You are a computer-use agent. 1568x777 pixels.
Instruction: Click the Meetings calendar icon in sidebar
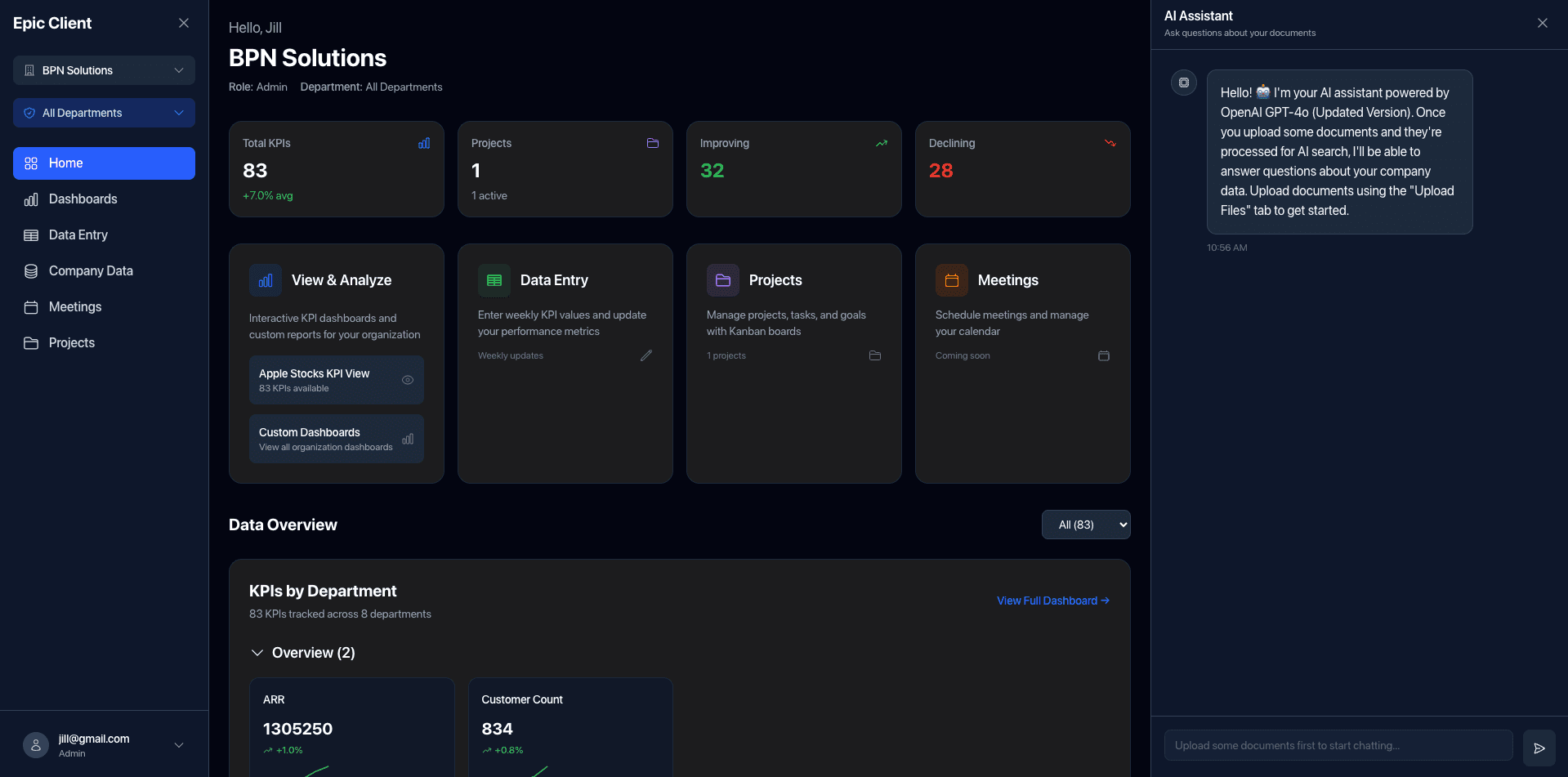point(30,306)
